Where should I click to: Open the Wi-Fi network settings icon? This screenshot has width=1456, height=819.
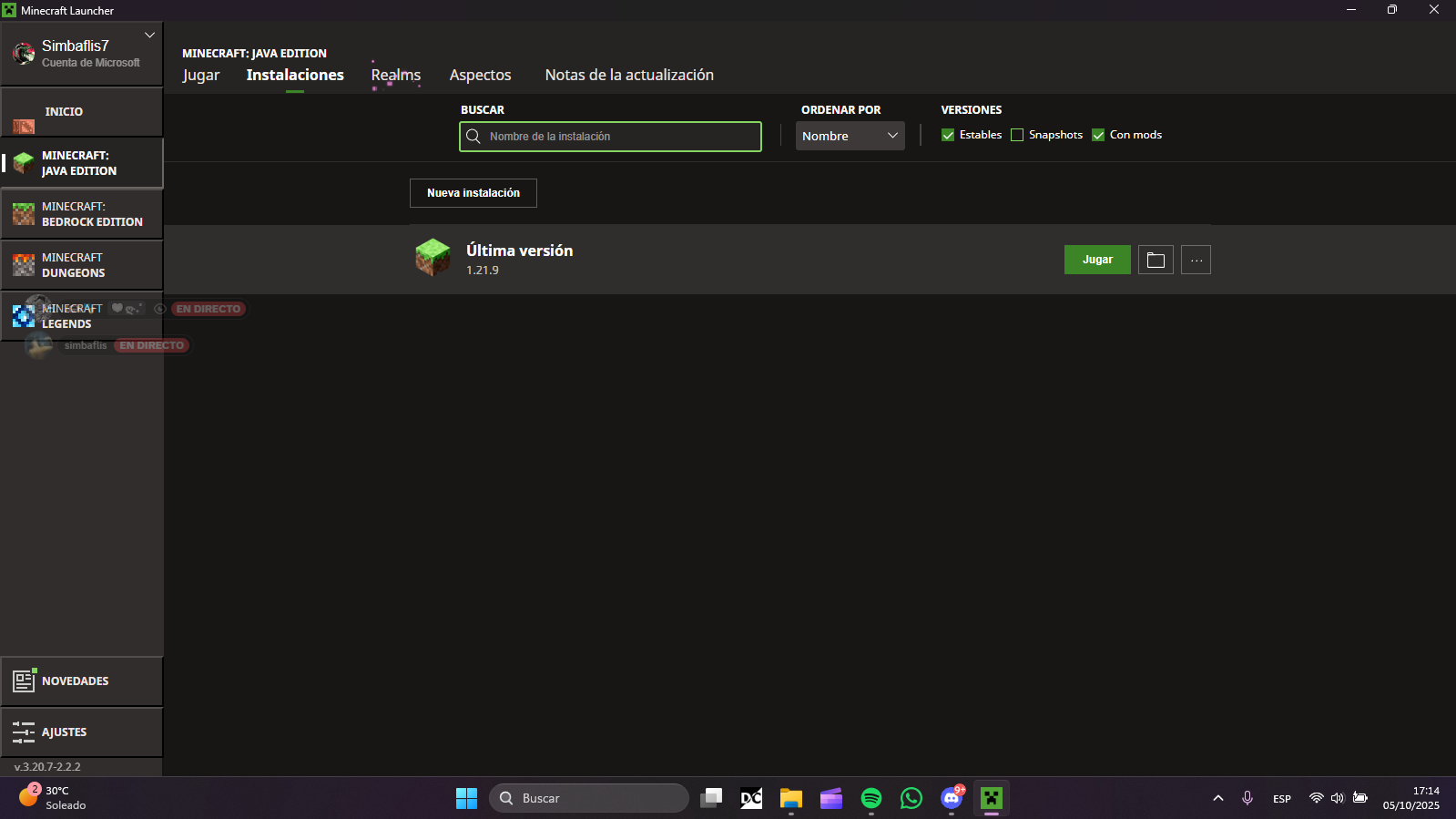[1316, 798]
